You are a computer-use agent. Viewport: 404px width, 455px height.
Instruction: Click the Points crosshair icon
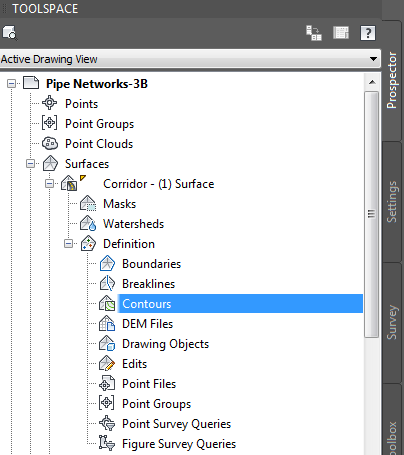click(50, 103)
